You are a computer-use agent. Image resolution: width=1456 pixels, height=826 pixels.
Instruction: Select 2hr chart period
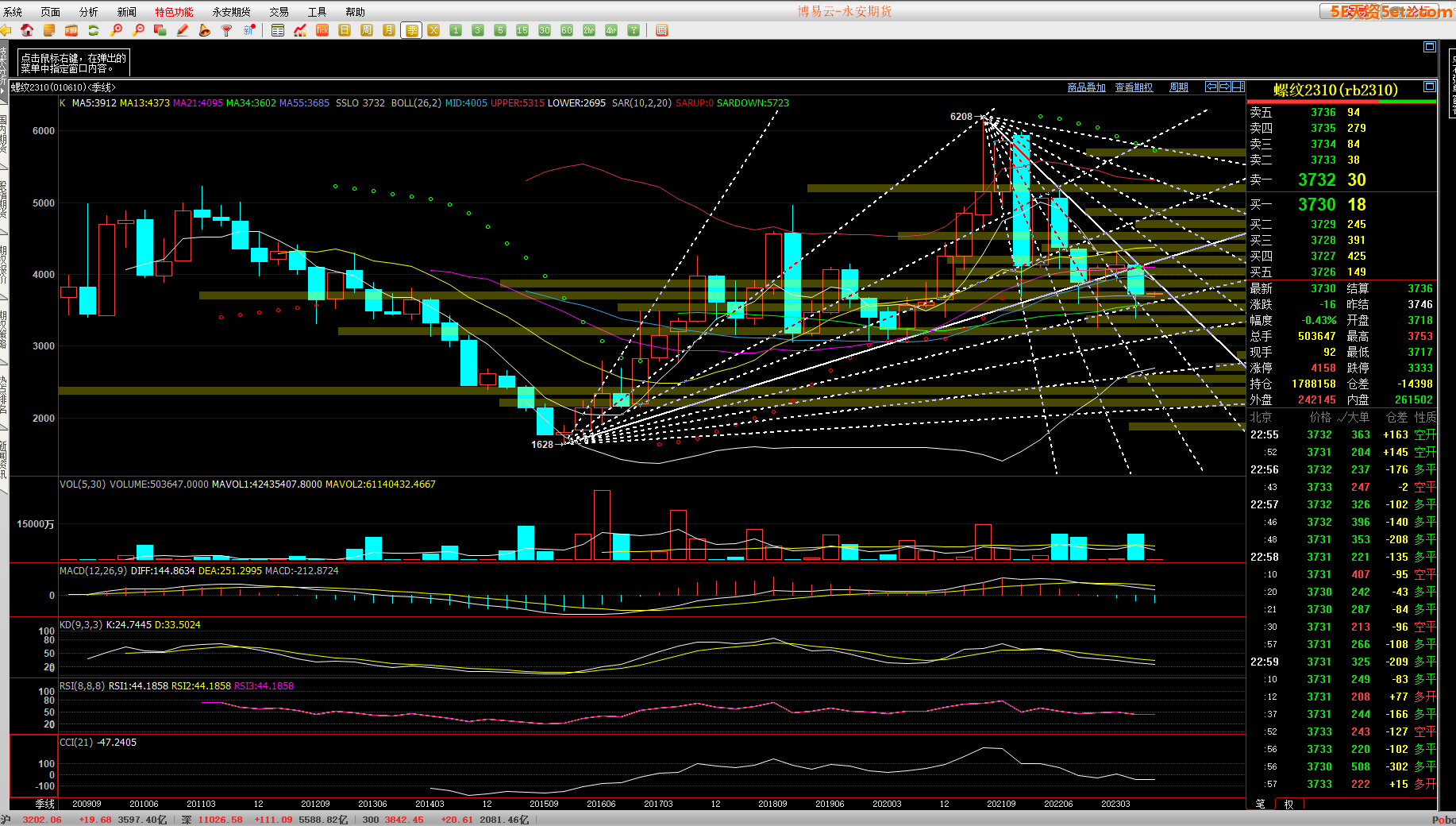(x=589, y=30)
